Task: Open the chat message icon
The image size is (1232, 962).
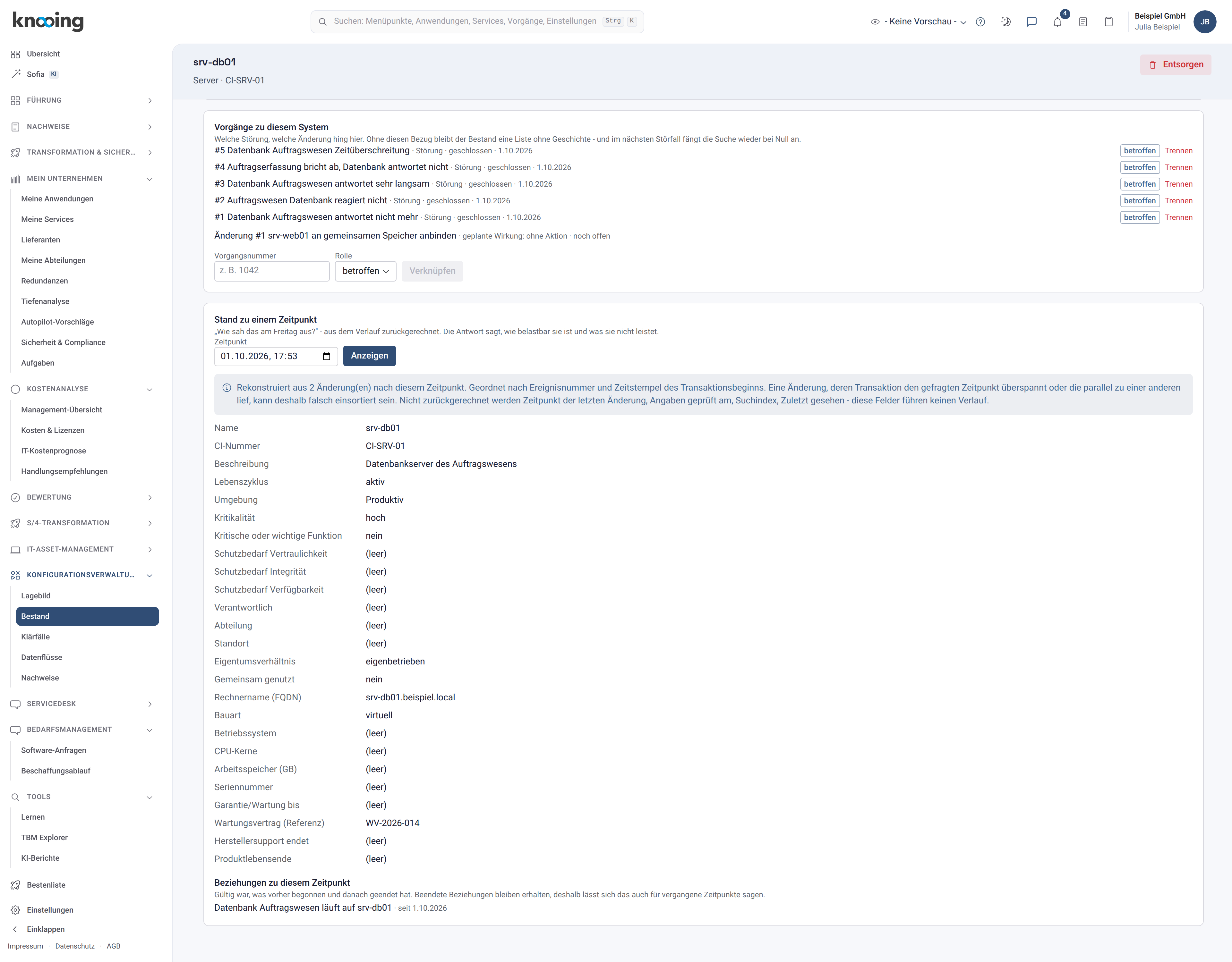Action: (x=1032, y=21)
